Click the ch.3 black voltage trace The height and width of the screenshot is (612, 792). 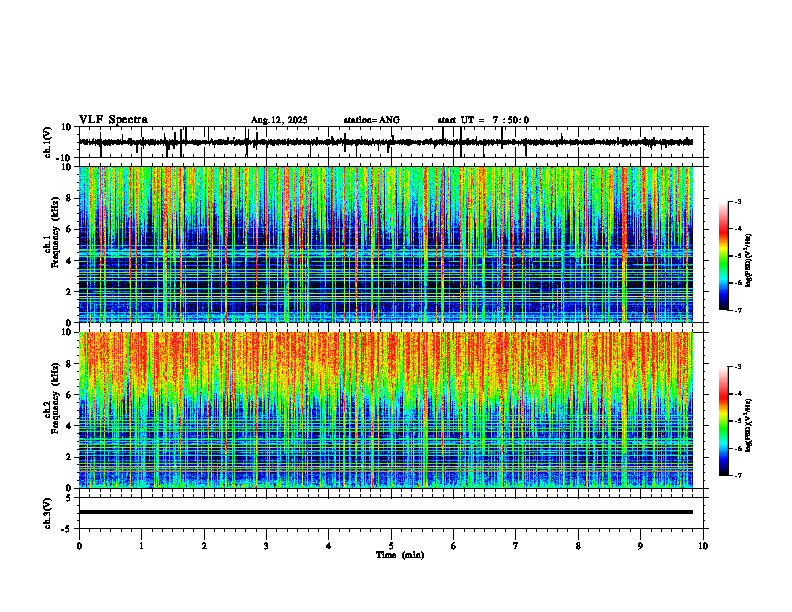coord(386,512)
